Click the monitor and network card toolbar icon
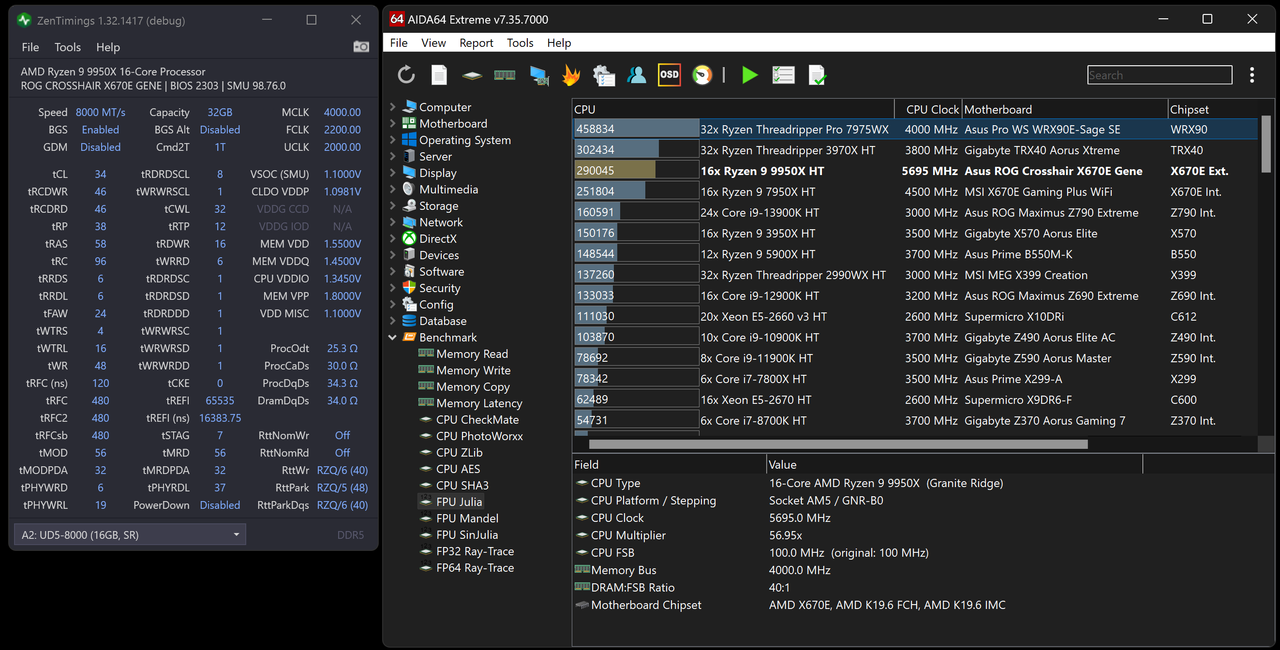 click(538, 75)
